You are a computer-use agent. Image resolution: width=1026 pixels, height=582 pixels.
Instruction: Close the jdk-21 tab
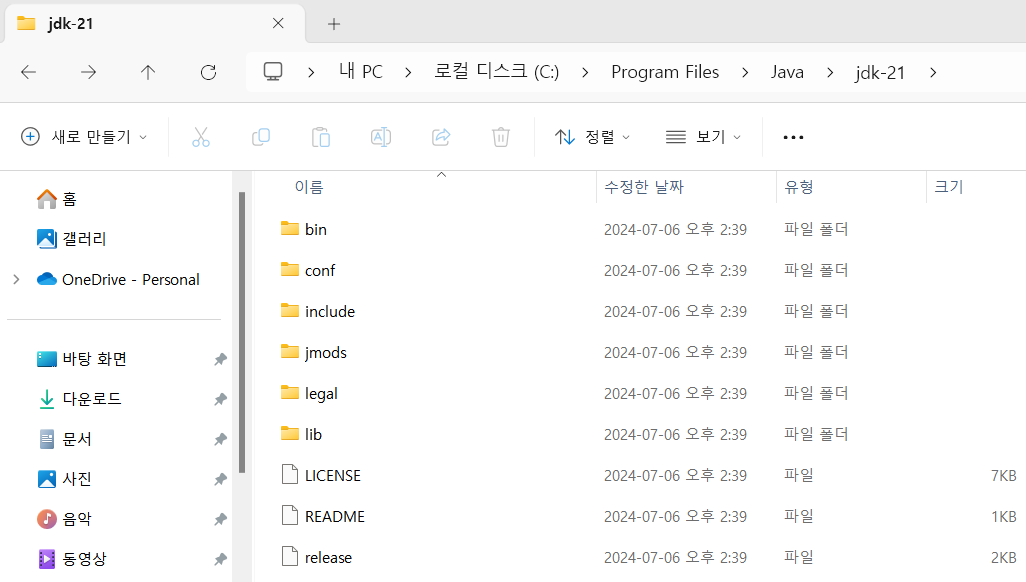(x=278, y=24)
